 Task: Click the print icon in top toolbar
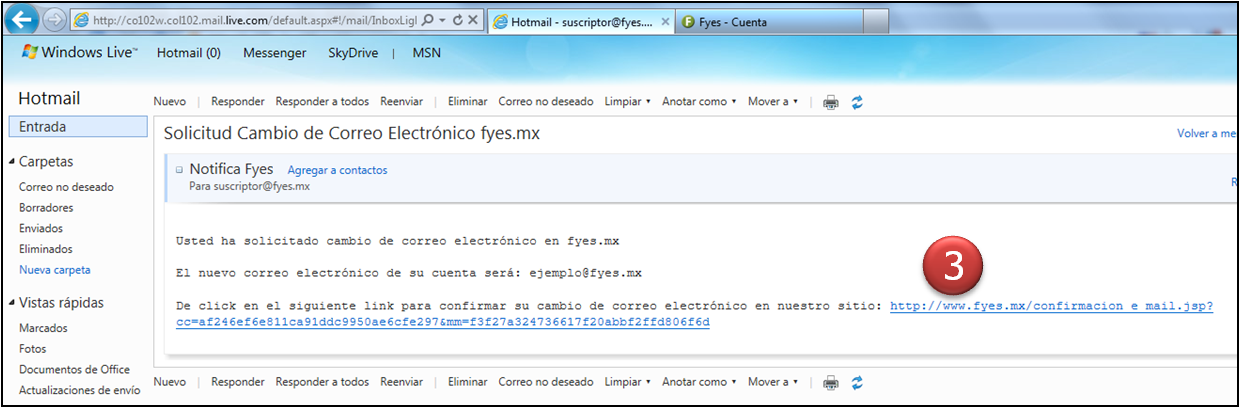click(x=830, y=102)
